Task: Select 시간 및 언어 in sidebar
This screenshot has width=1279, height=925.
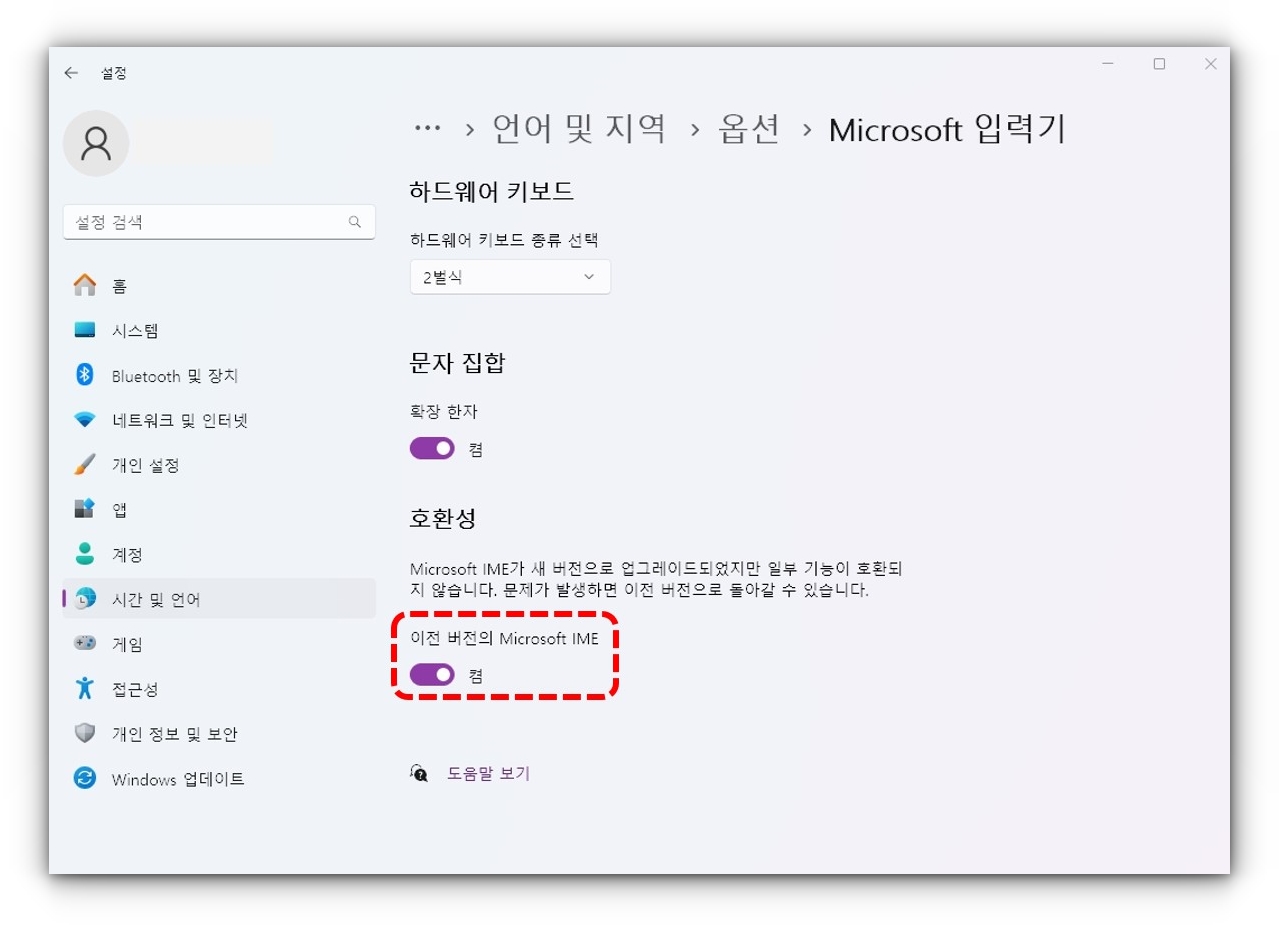Action: pos(219,599)
